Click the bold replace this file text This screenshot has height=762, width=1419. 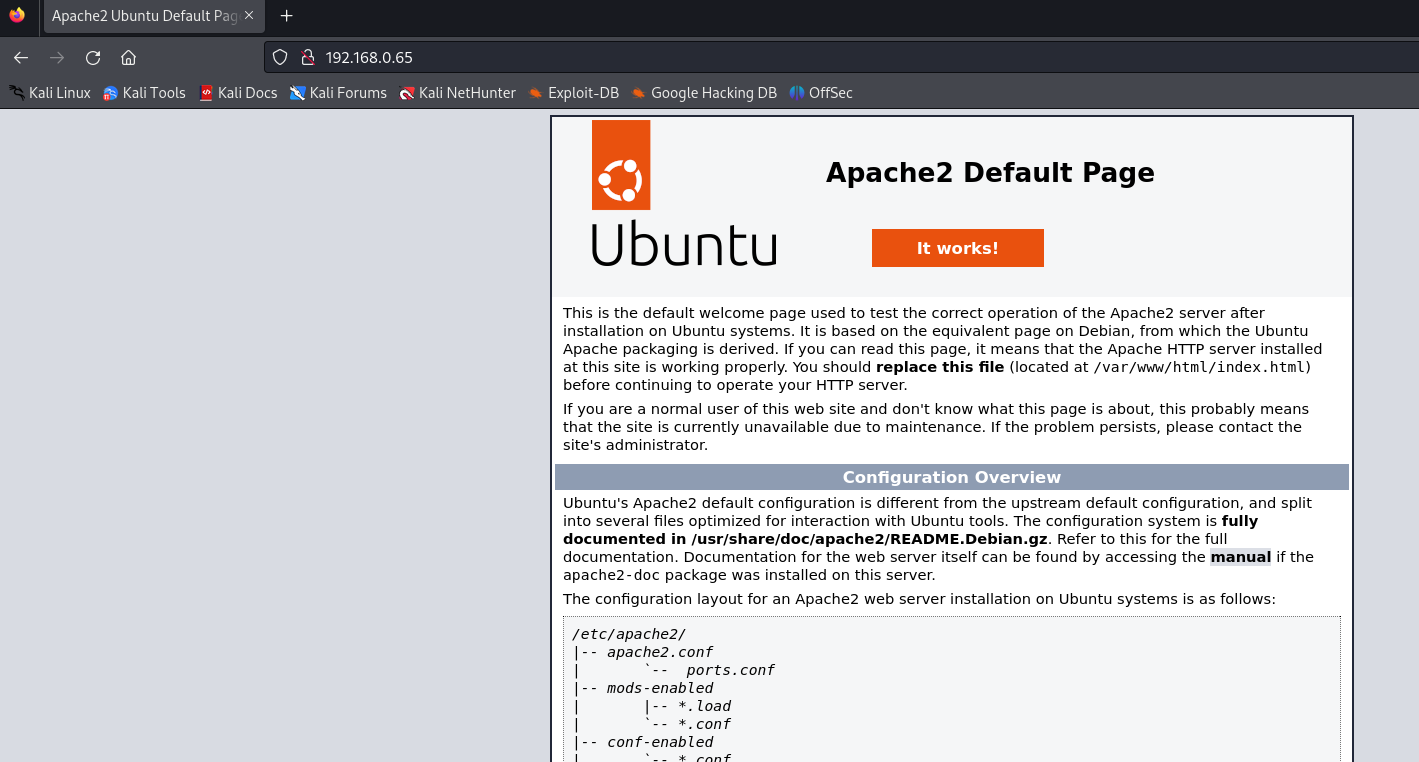click(x=940, y=367)
